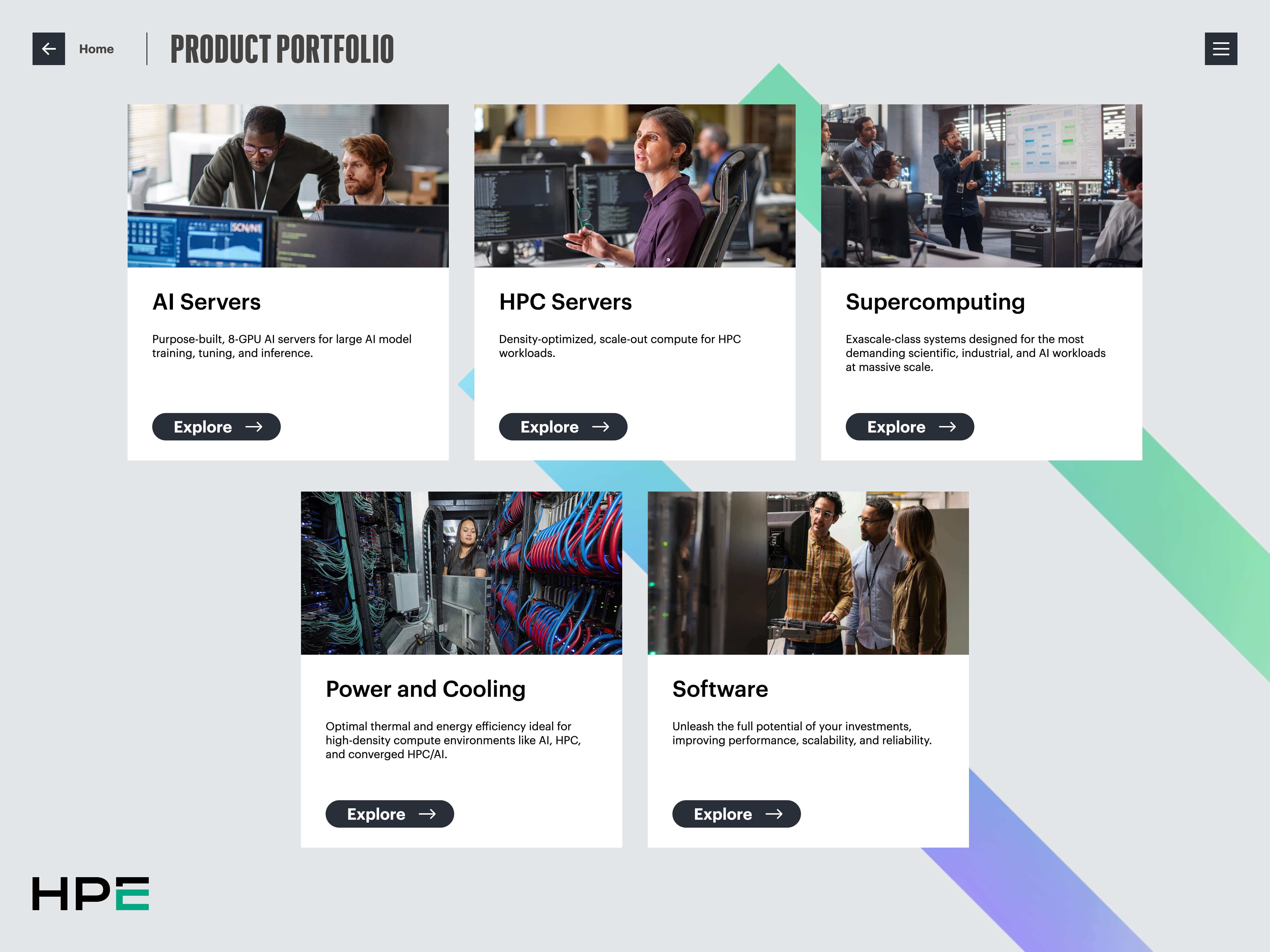
Task: Open the Power and Cooling data center photo
Action: click(x=462, y=573)
